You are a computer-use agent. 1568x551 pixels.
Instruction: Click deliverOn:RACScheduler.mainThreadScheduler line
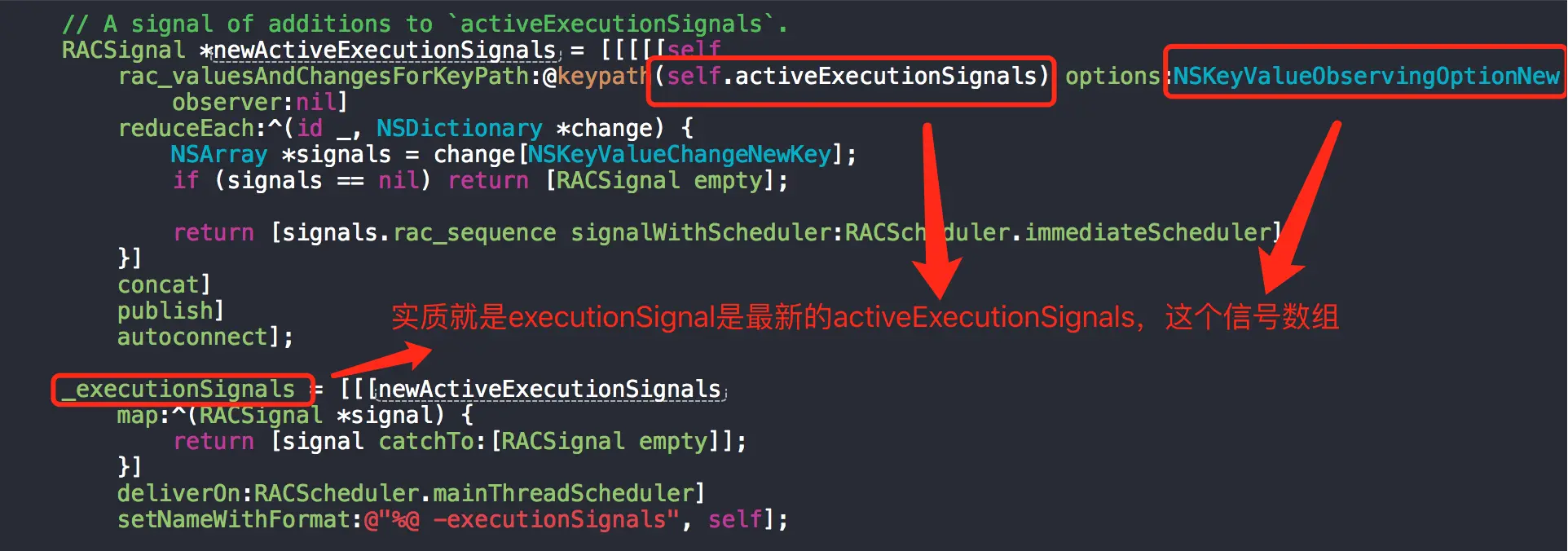click(x=411, y=494)
